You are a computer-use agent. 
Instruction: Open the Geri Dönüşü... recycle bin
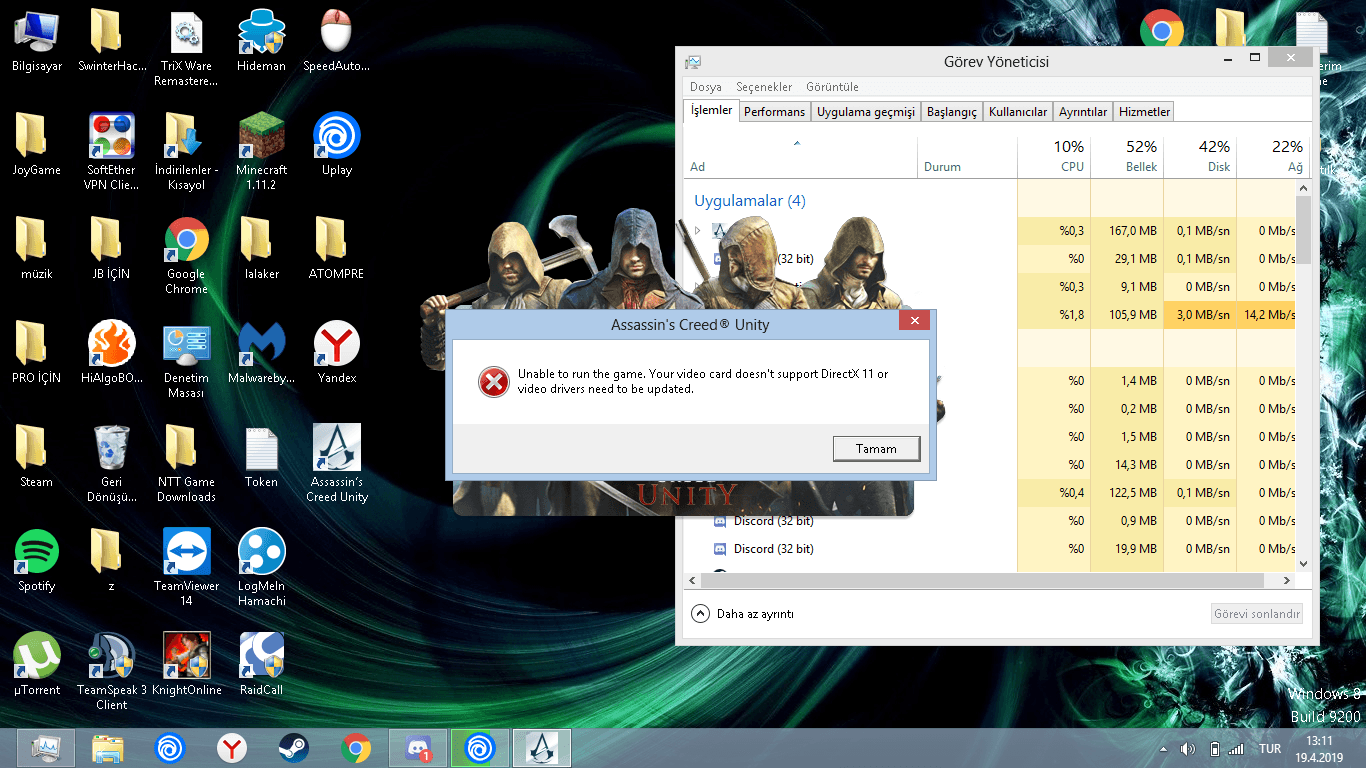point(111,464)
